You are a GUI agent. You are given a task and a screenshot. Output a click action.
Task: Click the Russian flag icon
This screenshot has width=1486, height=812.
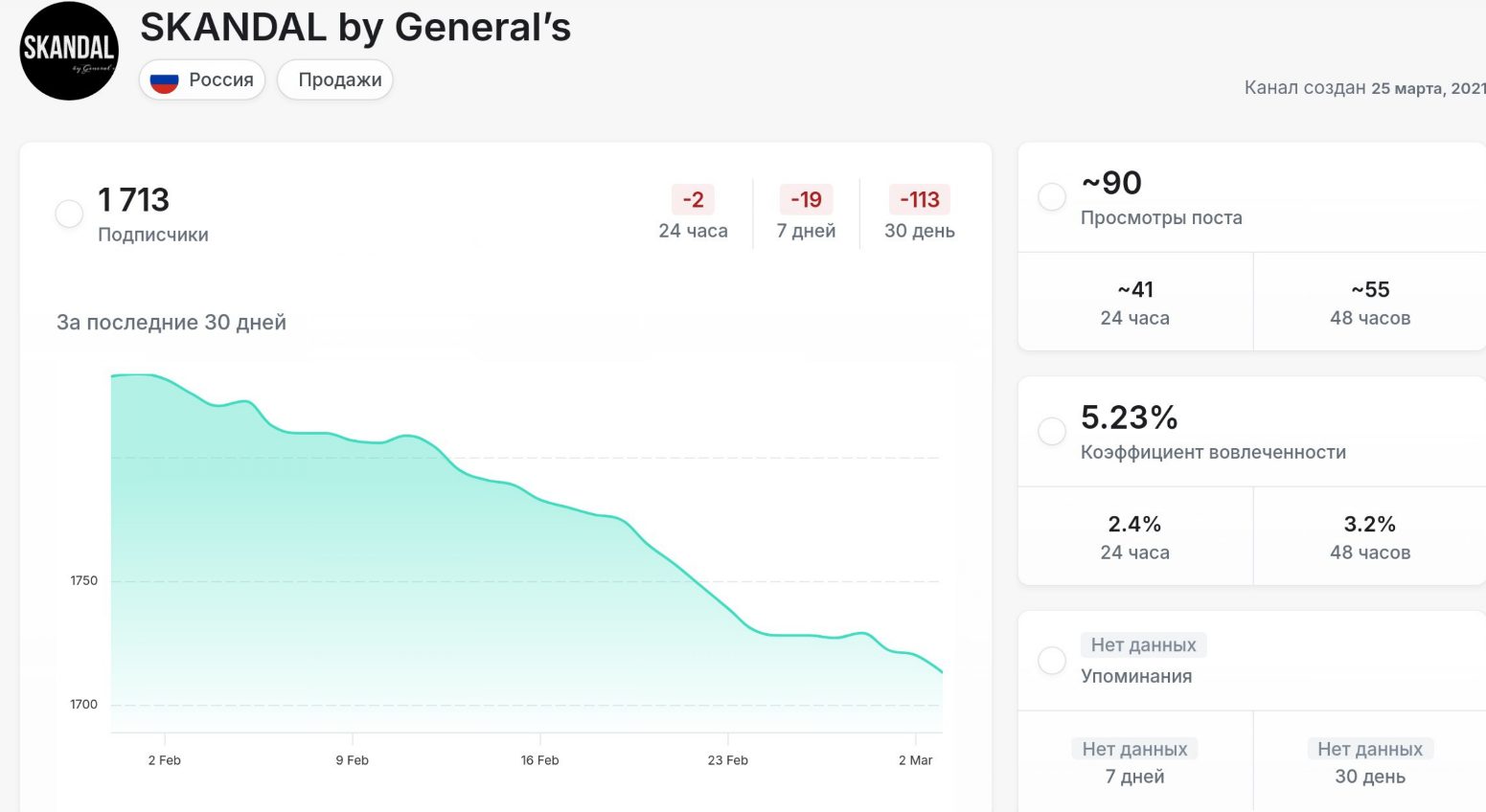(x=164, y=80)
